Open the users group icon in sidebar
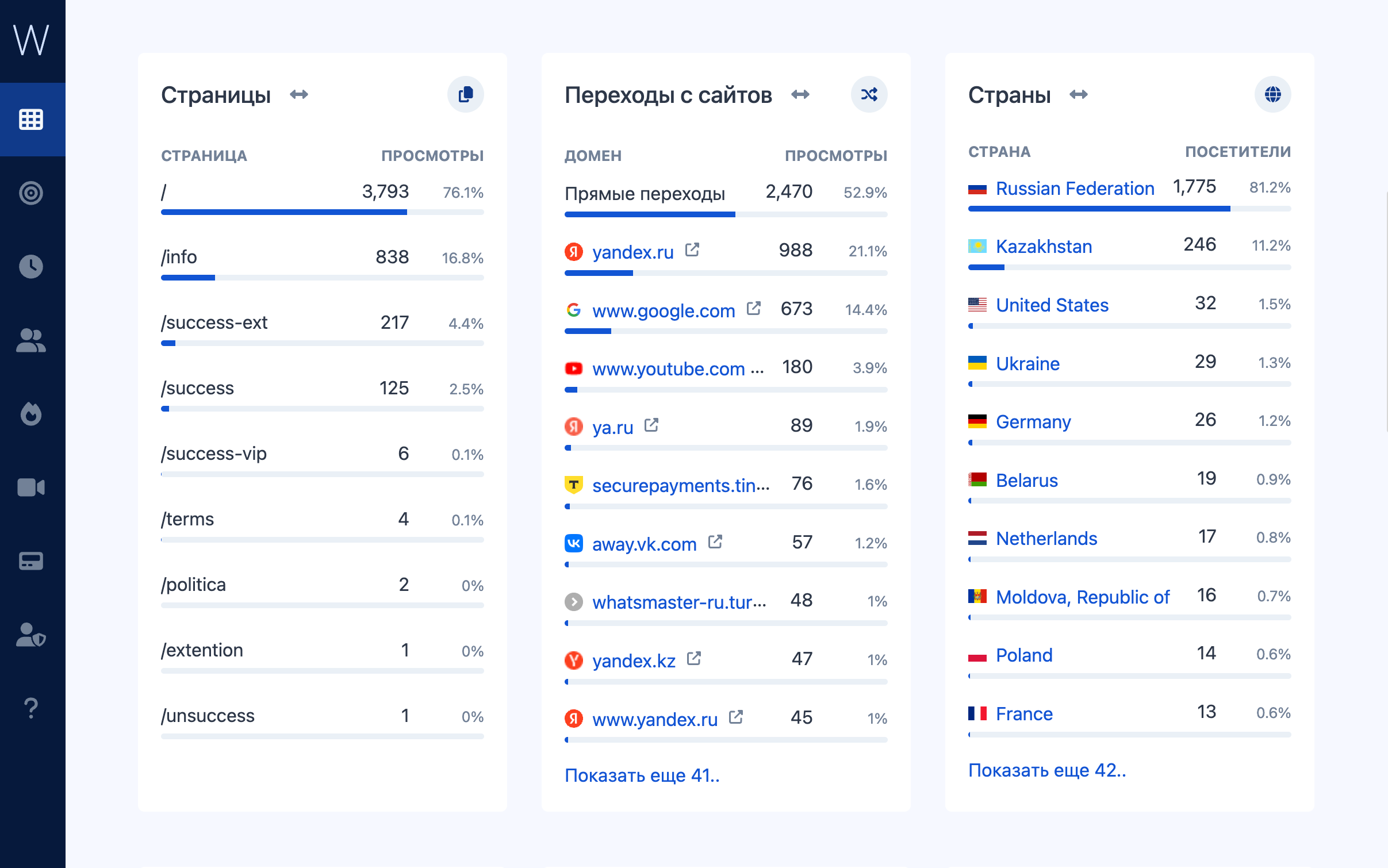The width and height of the screenshot is (1388, 868). (31, 340)
